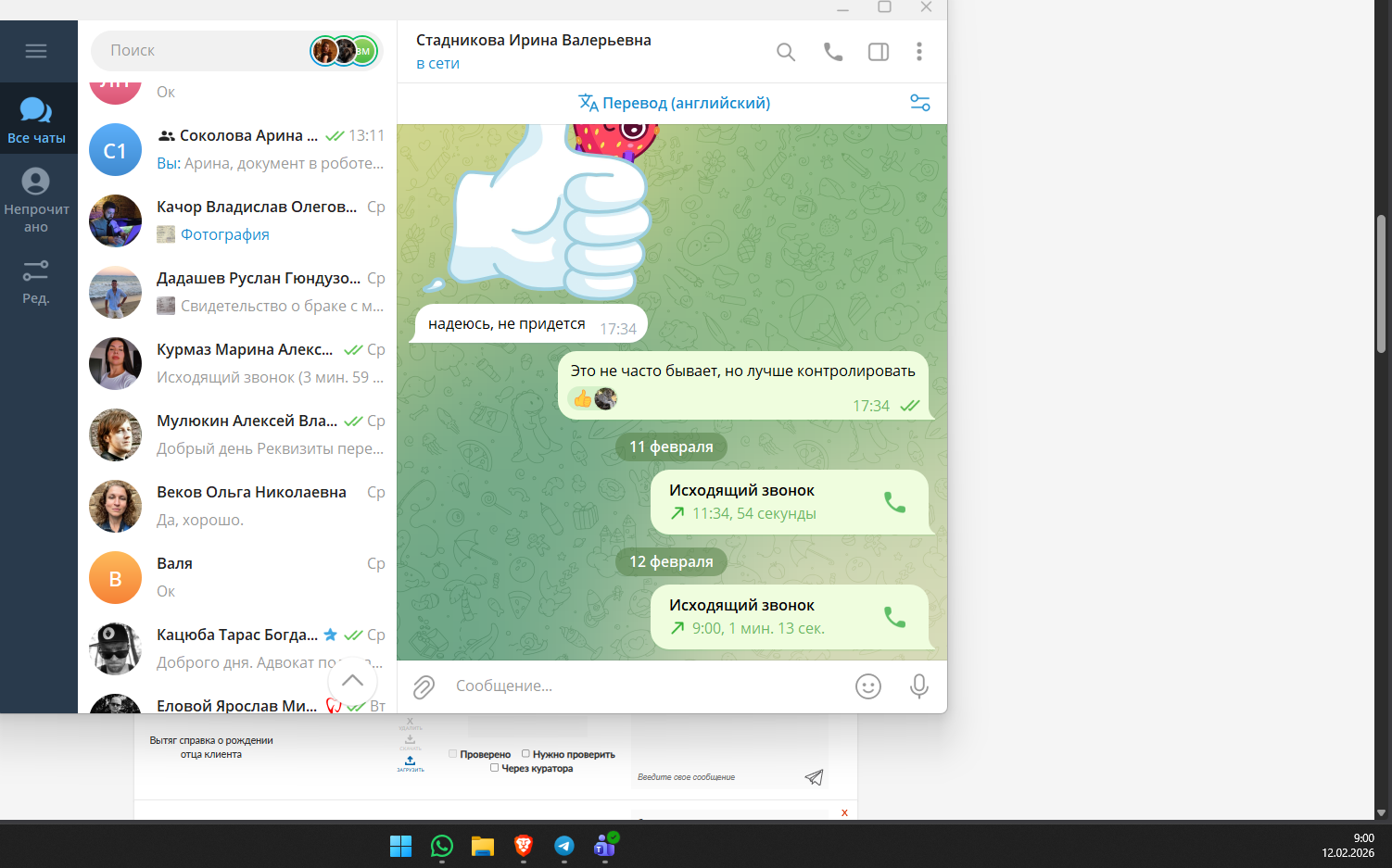This screenshot has width=1392, height=868.
Task: Open Веков Ольга Николаевна chat
Action: coord(237,506)
